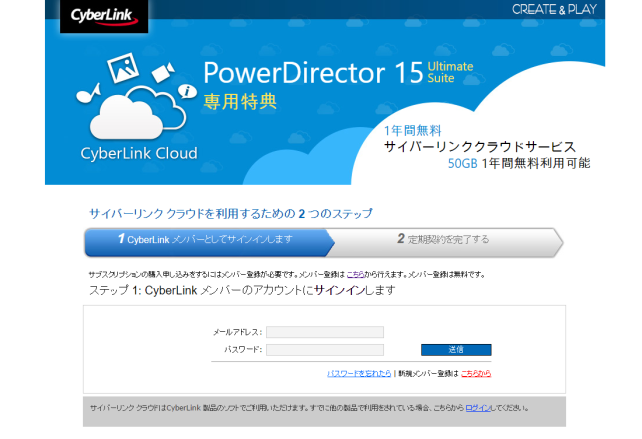642x439 pixels.
Task: Focus the パスワード input field
Action: (x=325, y=350)
